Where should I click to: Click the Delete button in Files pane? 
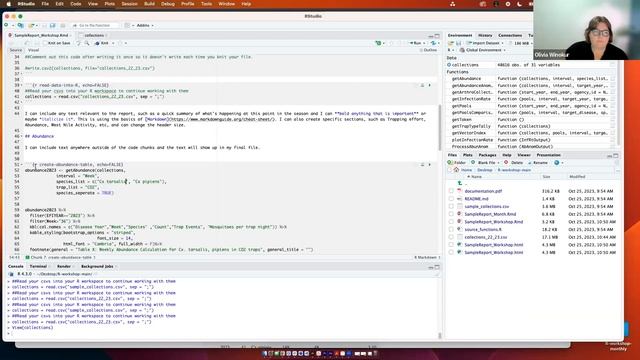click(x=513, y=162)
